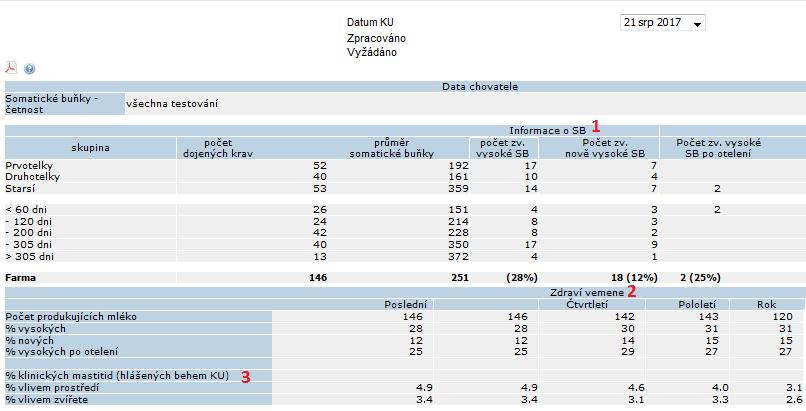Screen dimensions: 806x411
Task: Click Pololetí % vlivem prostředí value 4.0
Action: click(720, 388)
